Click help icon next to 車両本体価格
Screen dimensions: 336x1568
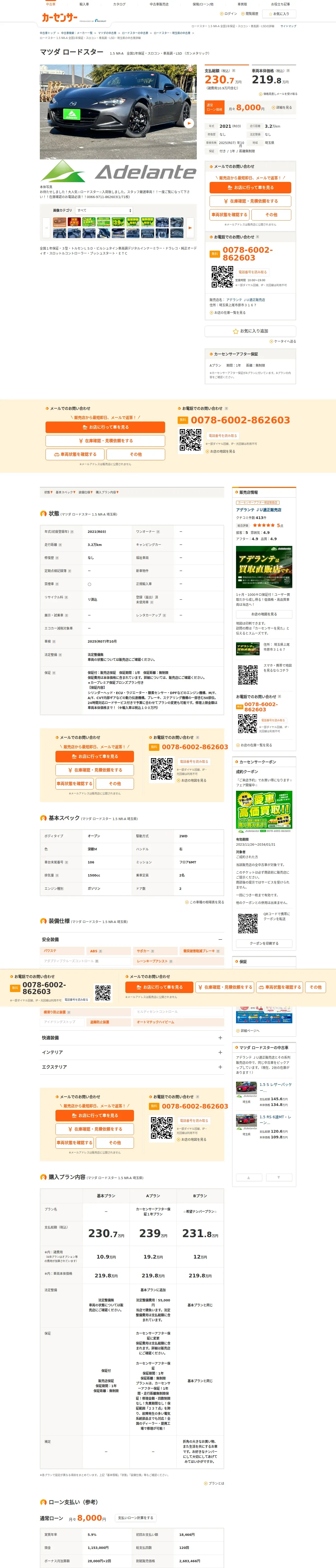pos(288,71)
